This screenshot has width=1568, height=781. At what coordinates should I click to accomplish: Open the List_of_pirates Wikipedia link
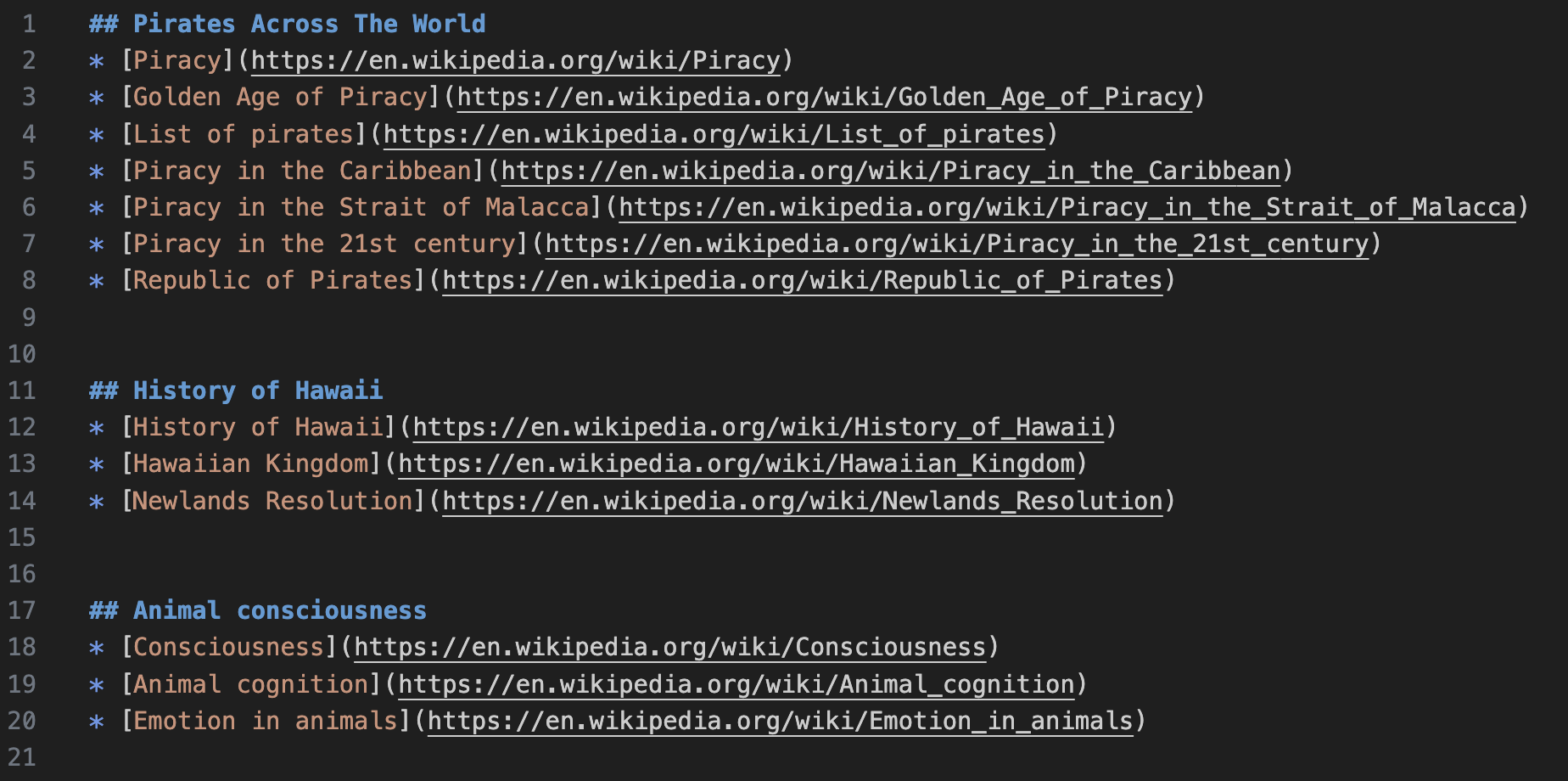tap(714, 134)
